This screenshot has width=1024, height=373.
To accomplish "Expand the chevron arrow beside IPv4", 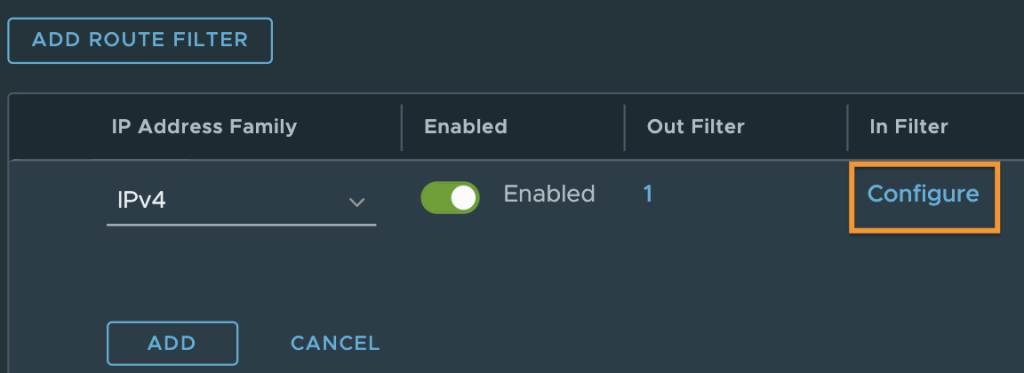I will click(x=357, y=202).
